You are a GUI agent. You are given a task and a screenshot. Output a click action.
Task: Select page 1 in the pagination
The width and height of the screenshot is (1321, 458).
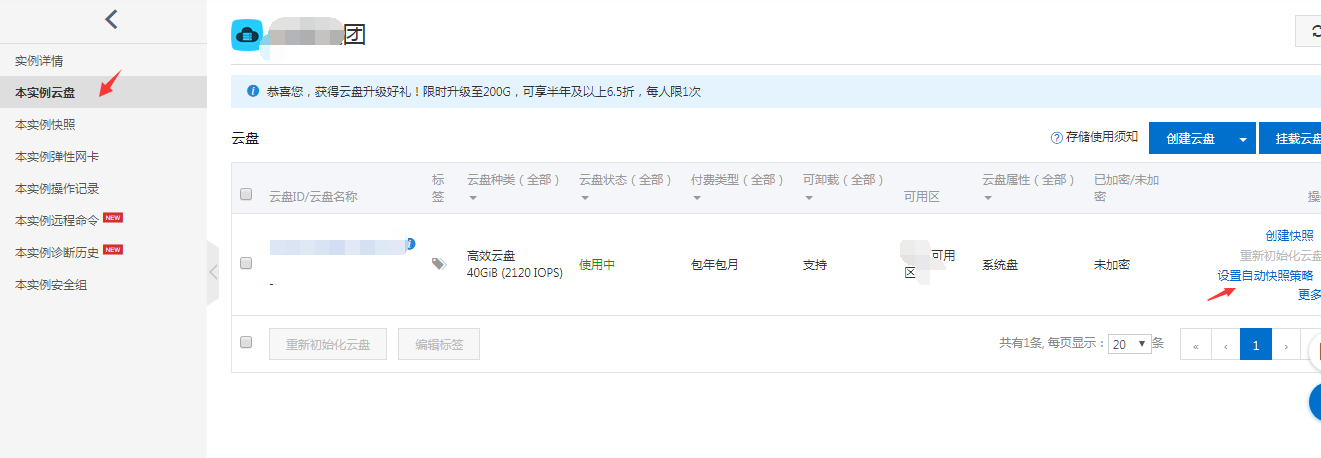(x=1256, y=344)
